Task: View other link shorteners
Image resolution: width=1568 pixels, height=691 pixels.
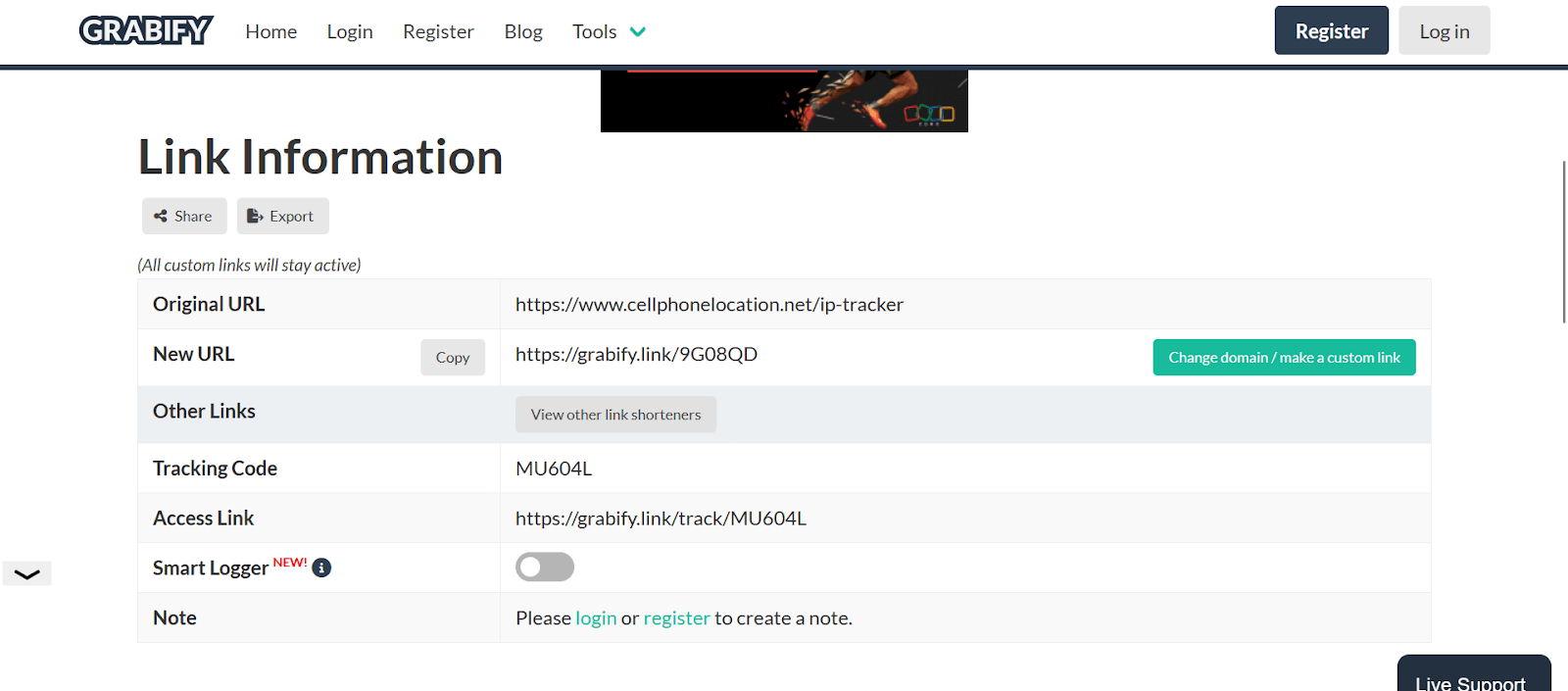Action: coord(615,415)
